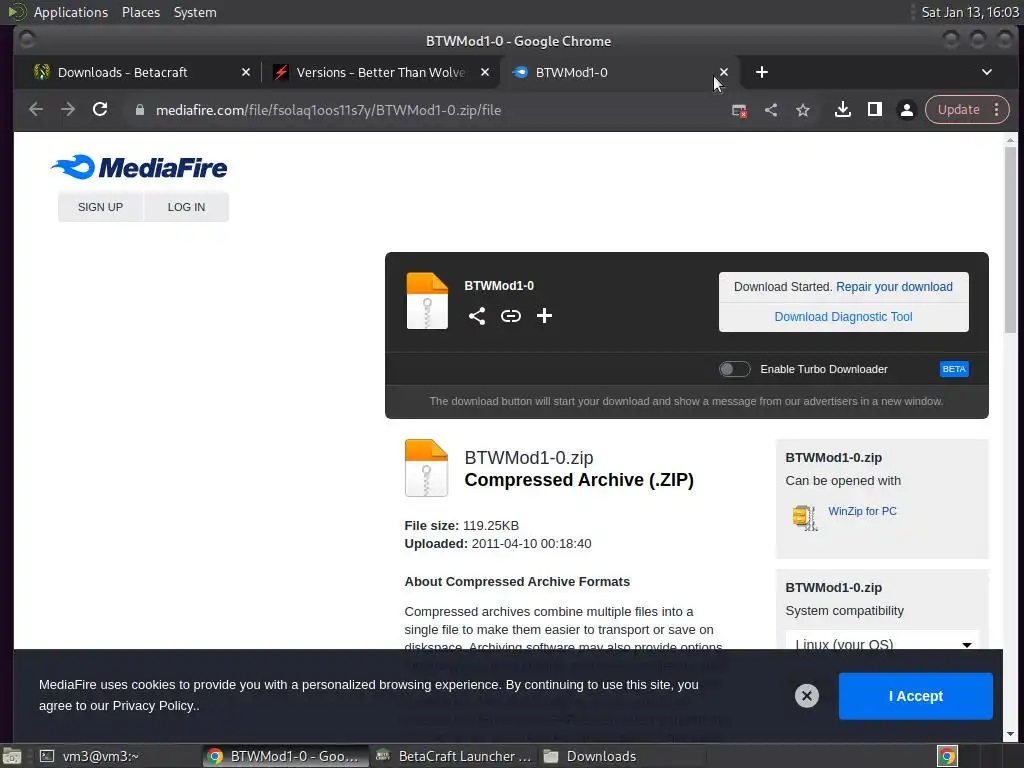
Task: Share the BTWMod1-0 file
Action: coord(477,316)
